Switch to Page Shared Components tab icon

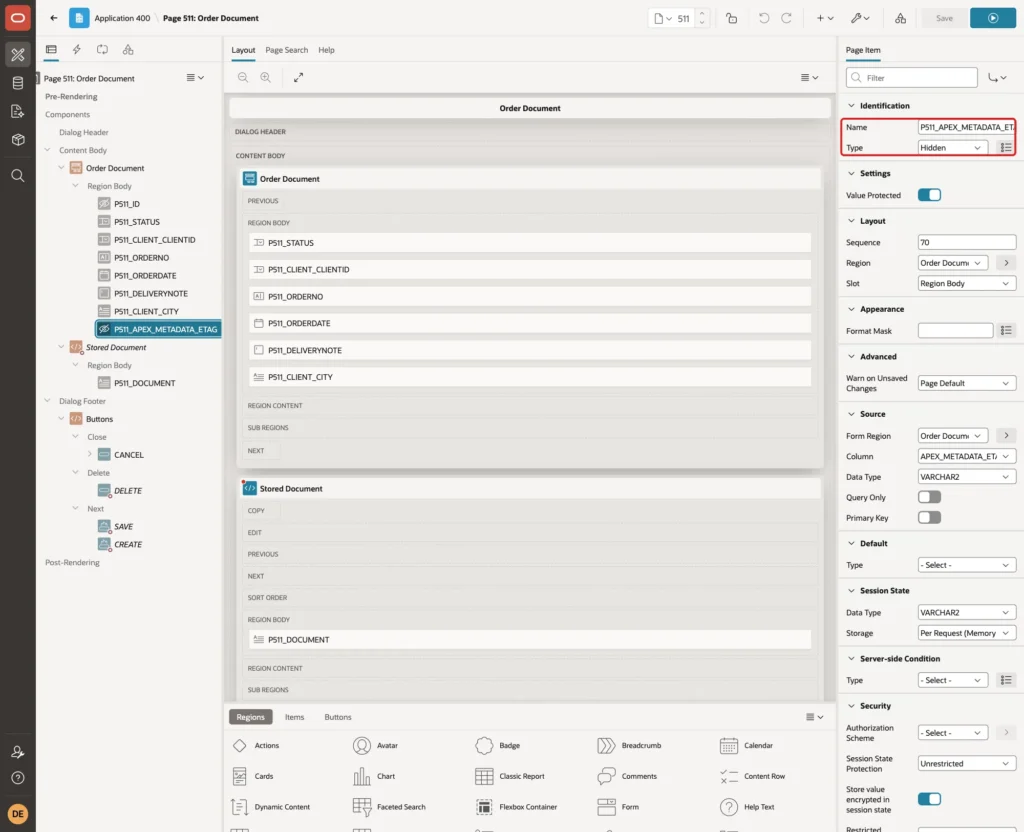(x=128, y=50)
